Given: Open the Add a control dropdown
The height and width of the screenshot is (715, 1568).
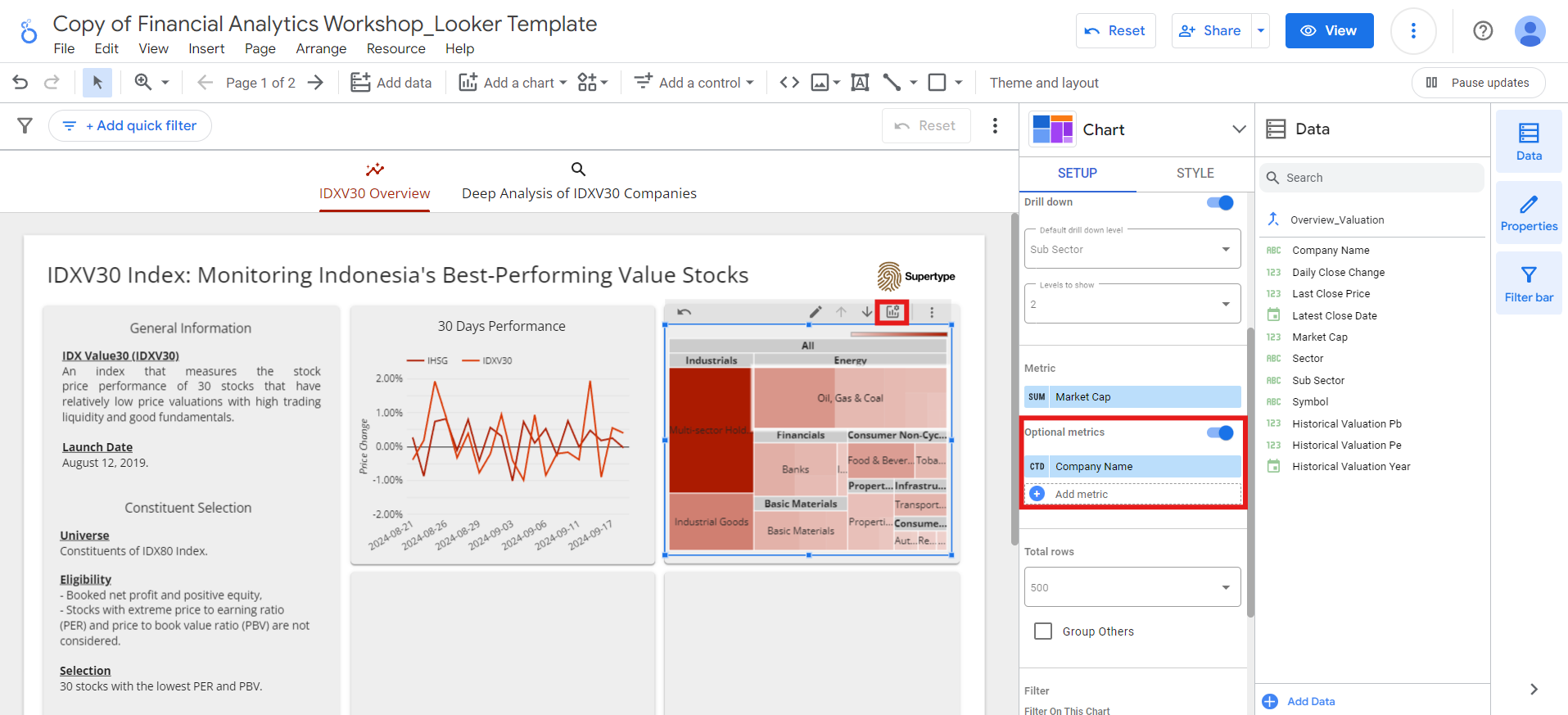Looking at the screenshot, I should (x=694, y=82).
